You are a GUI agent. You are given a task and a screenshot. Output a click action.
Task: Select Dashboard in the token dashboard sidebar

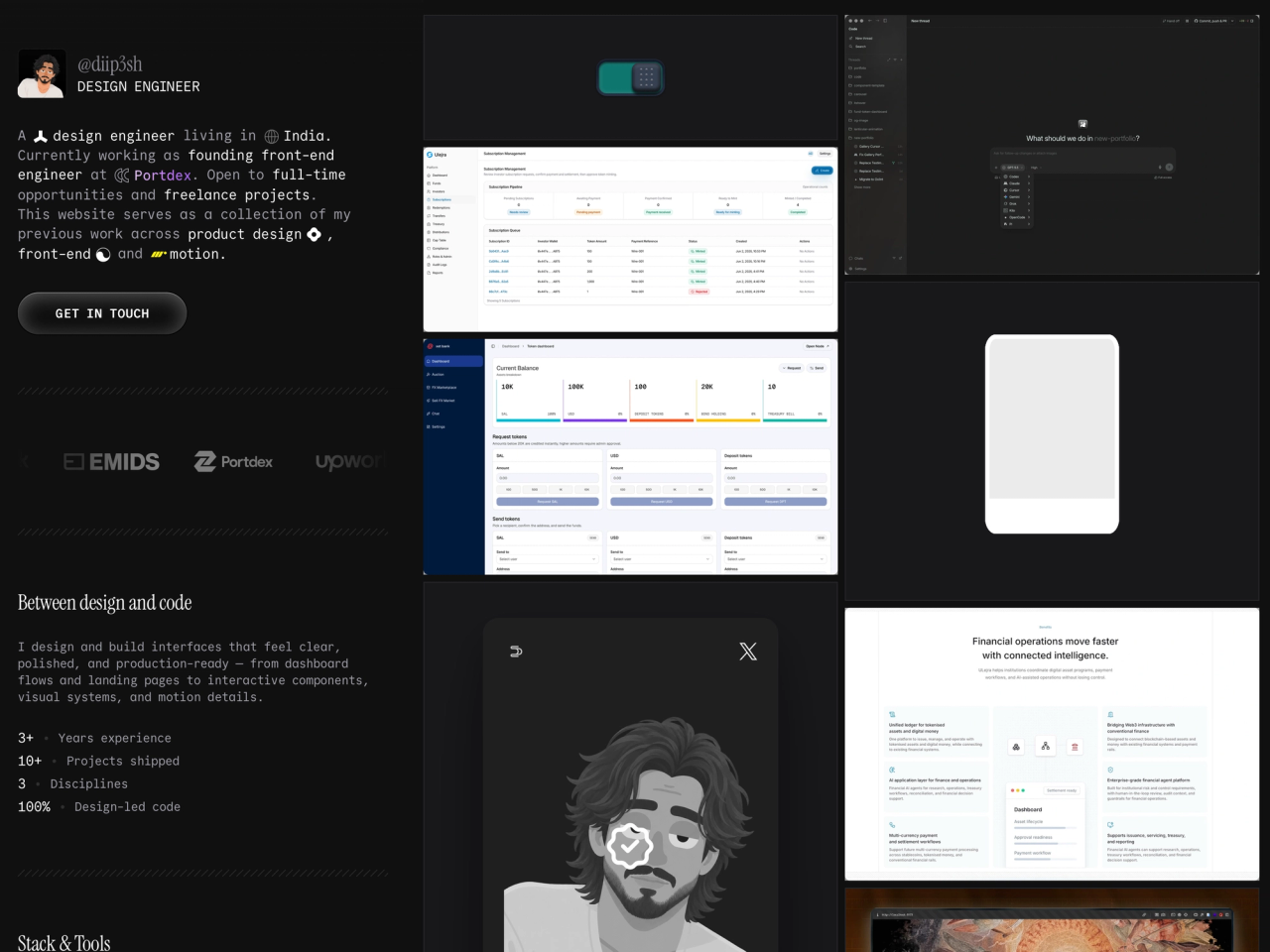pyautogui.click(x=453, y=361)
